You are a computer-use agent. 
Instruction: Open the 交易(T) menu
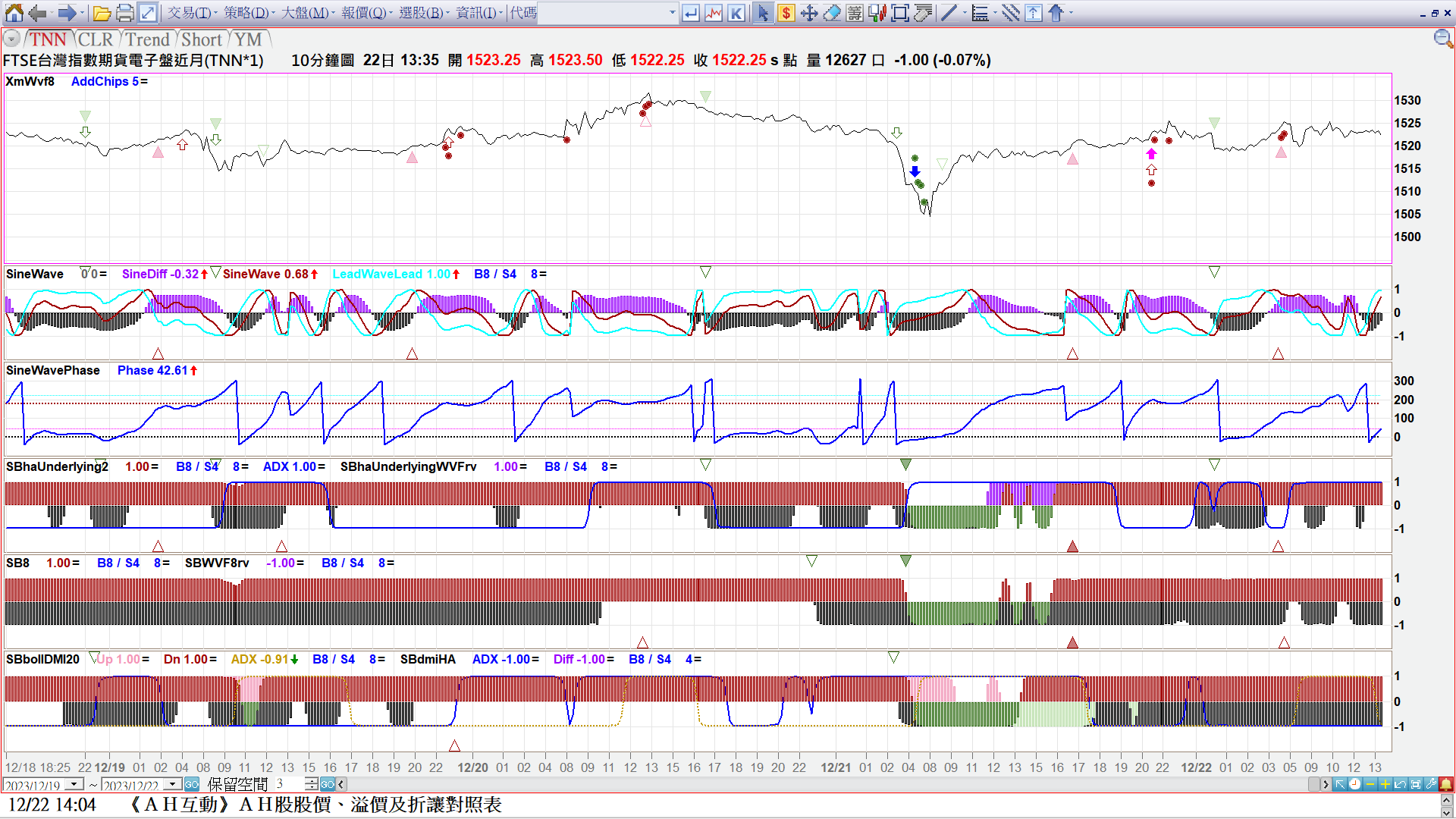tap(190, 13)
